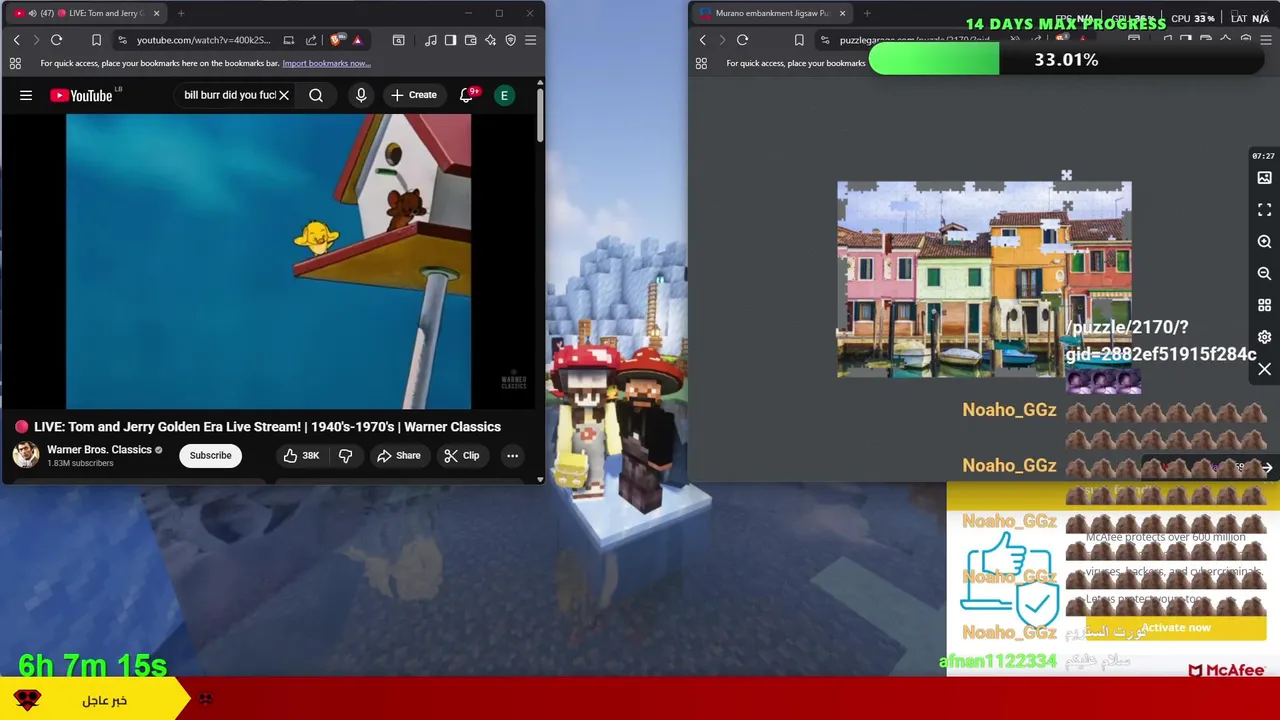Image resolution: width=1280 pixels, height=720 pixels.
Task: Open the YouTube Create menu
Action: (x=413, y=95)
